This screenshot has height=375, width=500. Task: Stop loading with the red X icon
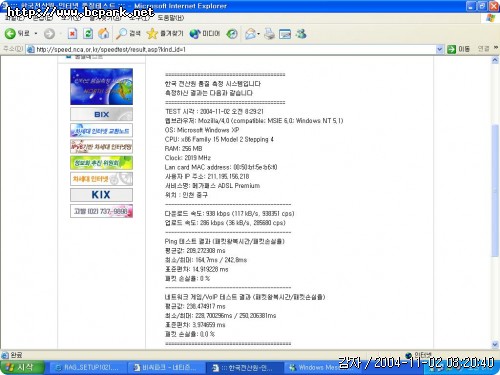[72, 33]
